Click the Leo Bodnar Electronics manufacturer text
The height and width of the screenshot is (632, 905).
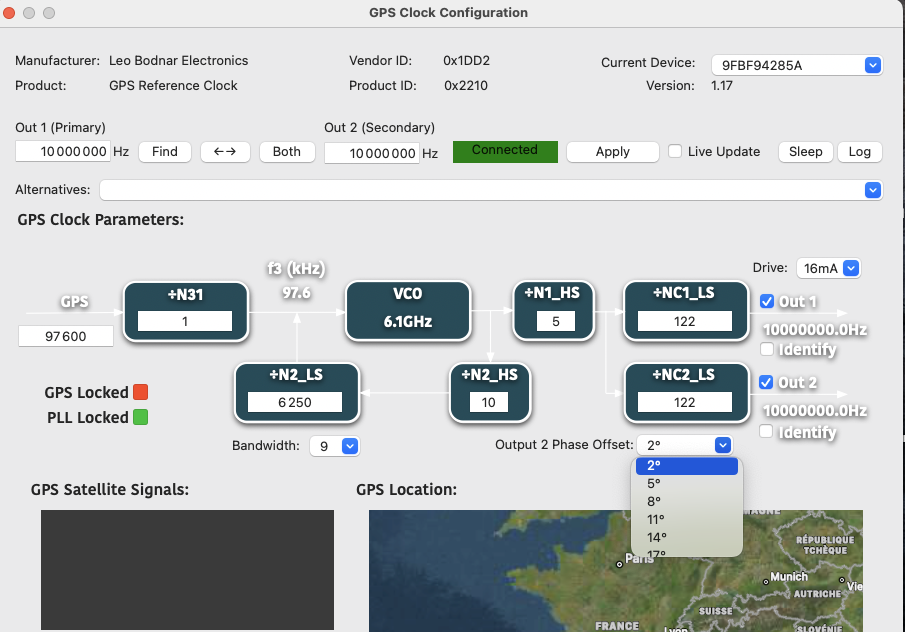(x=178, y=61)
